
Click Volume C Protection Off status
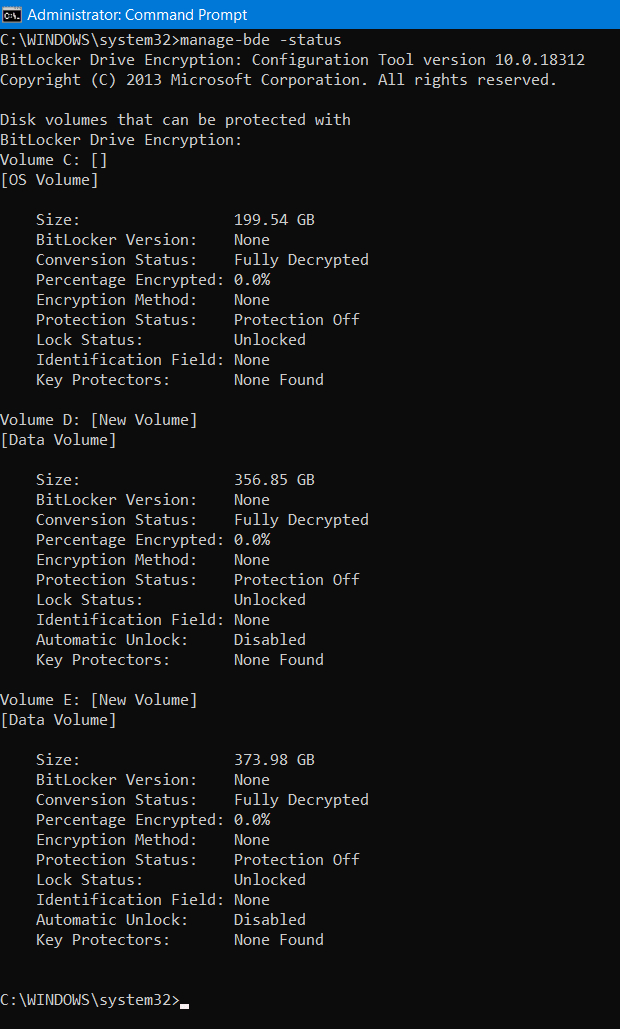(x=297, y=320)
